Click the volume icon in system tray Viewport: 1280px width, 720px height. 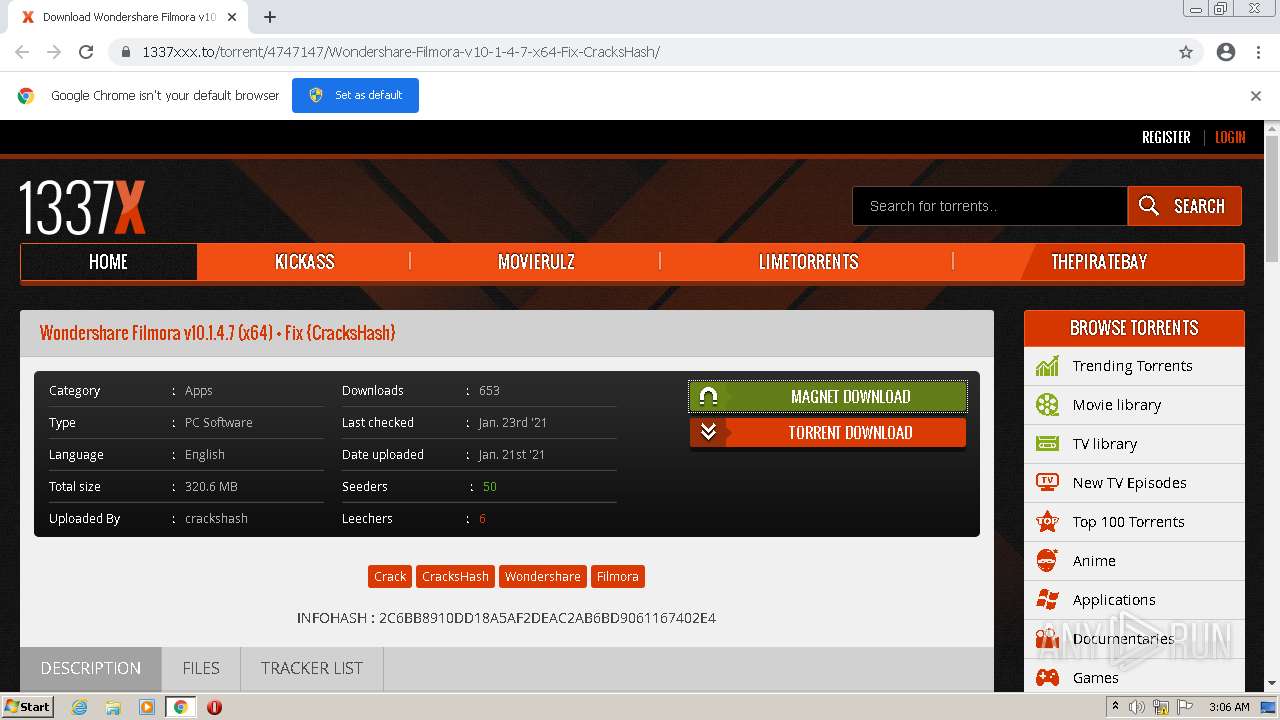(1137, 707)
